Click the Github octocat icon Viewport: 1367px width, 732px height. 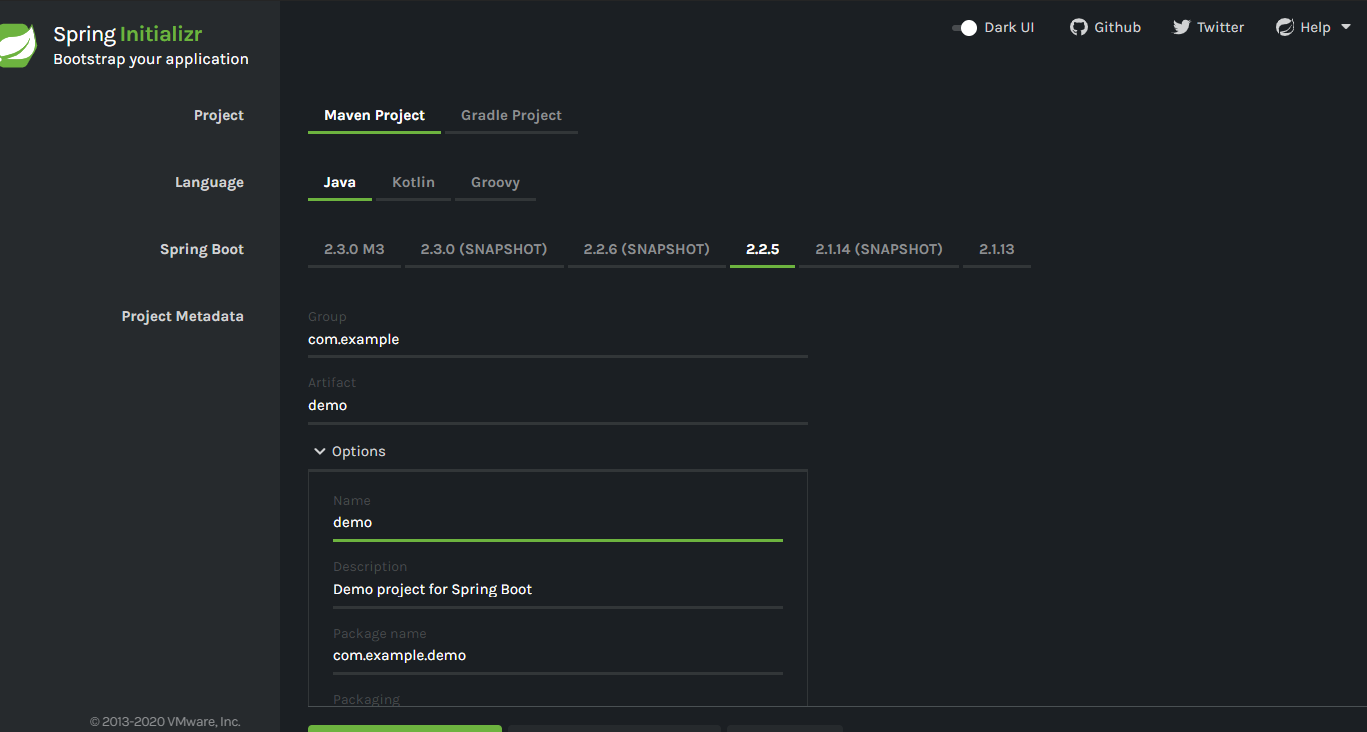click(x=1078, y=27)
